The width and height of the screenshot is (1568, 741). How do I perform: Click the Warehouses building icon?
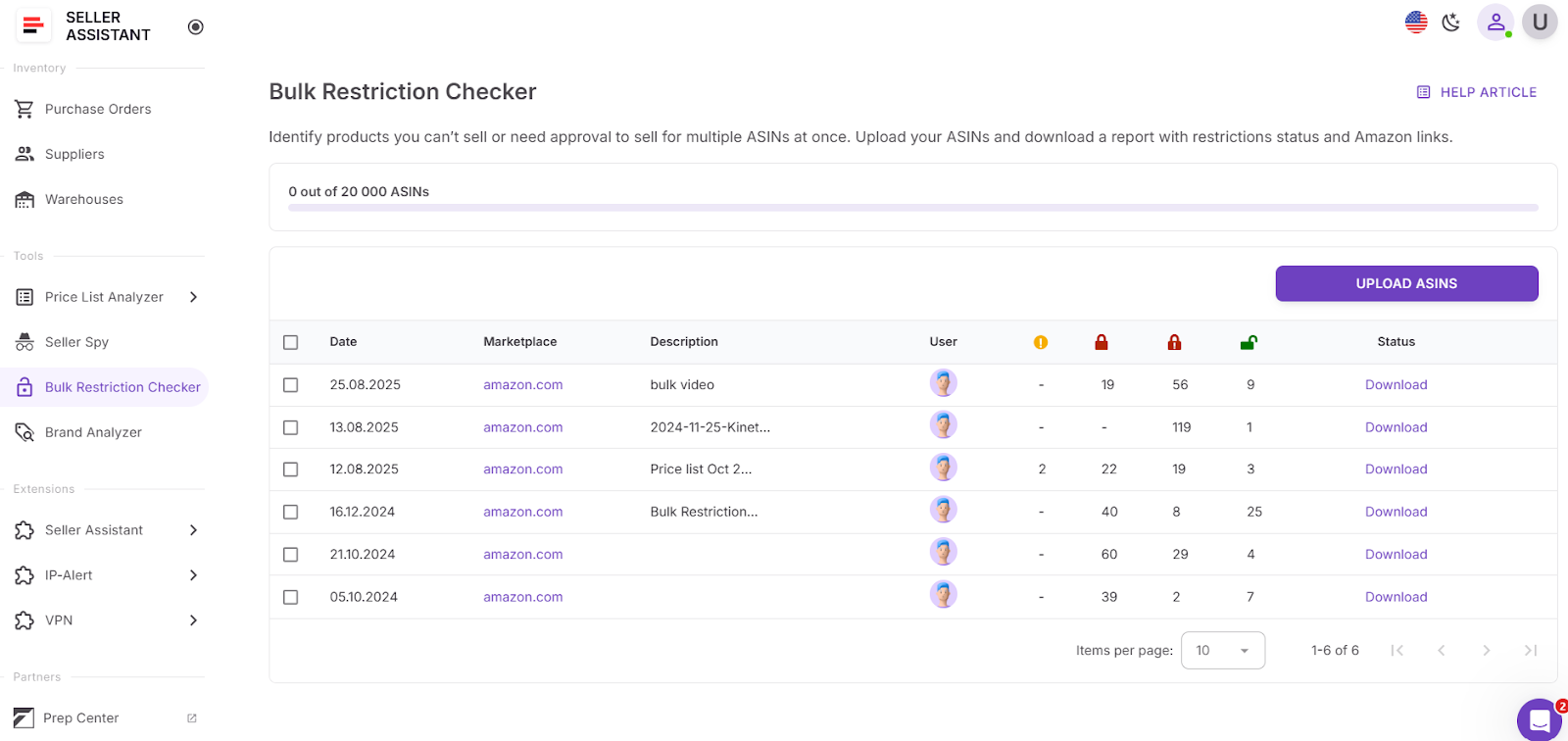tap(24, 199)
